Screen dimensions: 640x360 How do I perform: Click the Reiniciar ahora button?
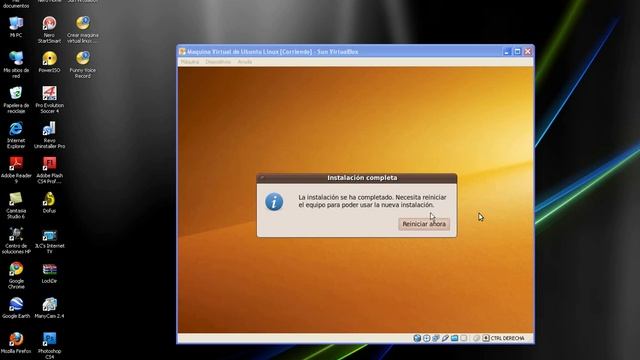[424, 224]
